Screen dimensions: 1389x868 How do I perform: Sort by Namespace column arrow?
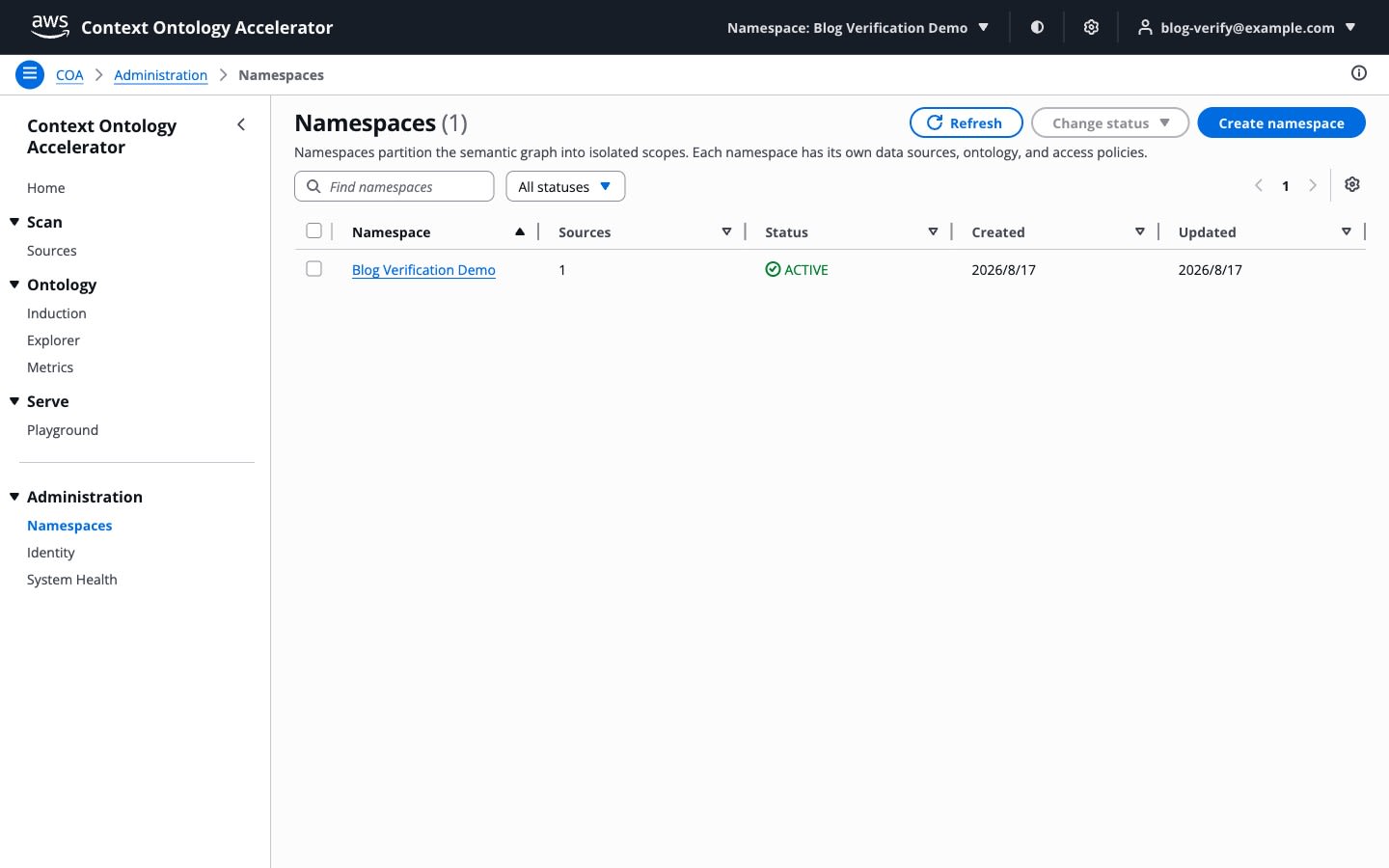pos(520,231)
